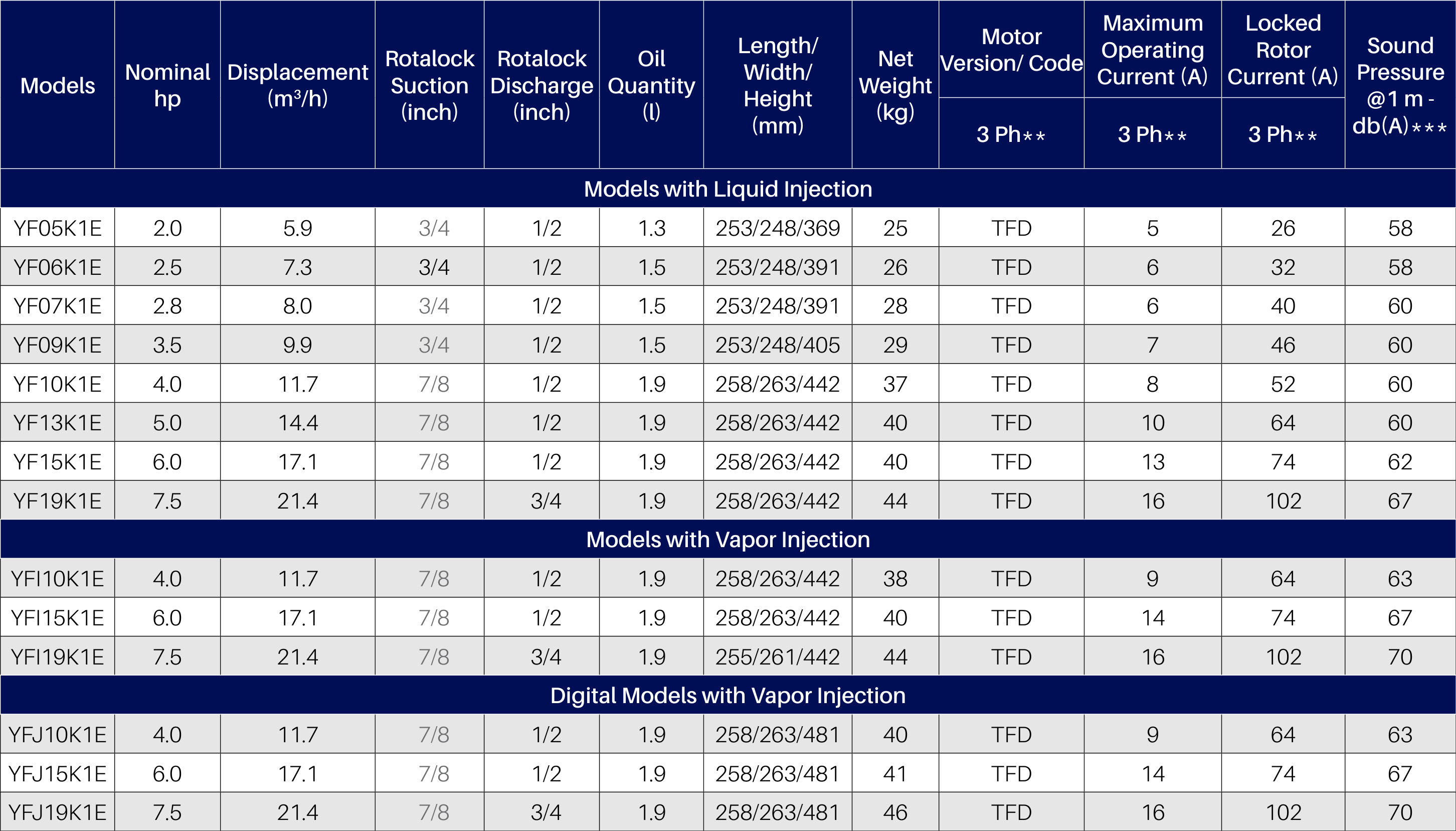Select model YF15K1E
The width and height of the screenshot is (1456, 831).
pyautogui.click(x=58, y=462)
